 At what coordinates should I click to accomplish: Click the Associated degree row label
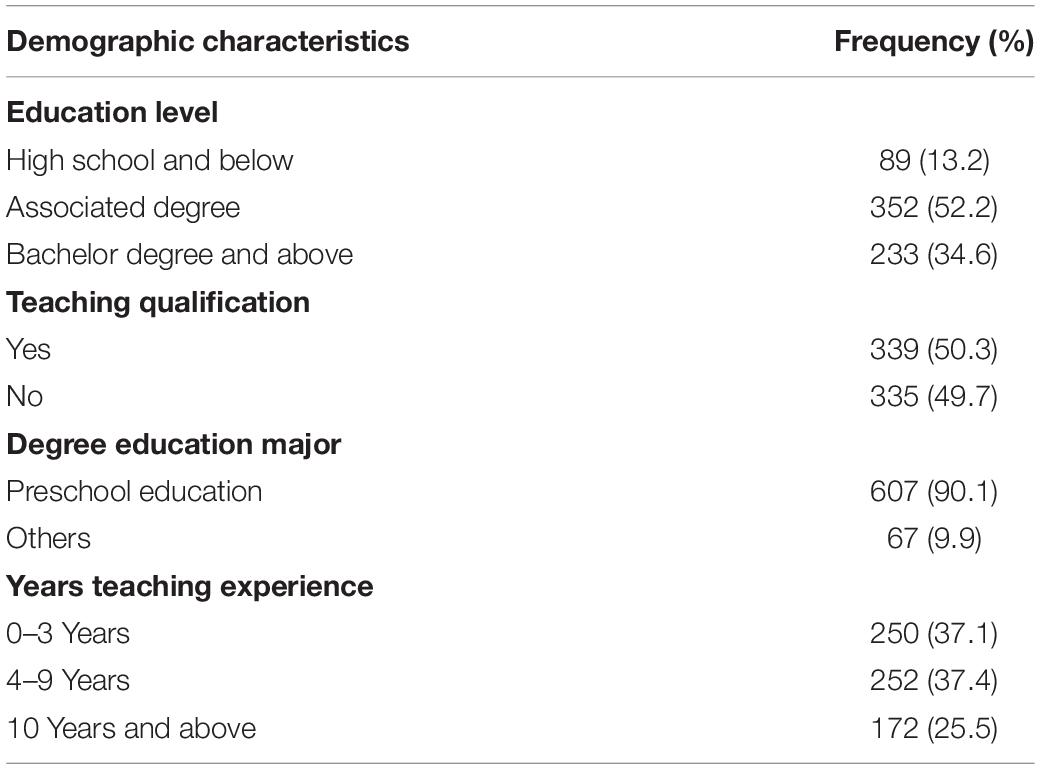(123, 208)
